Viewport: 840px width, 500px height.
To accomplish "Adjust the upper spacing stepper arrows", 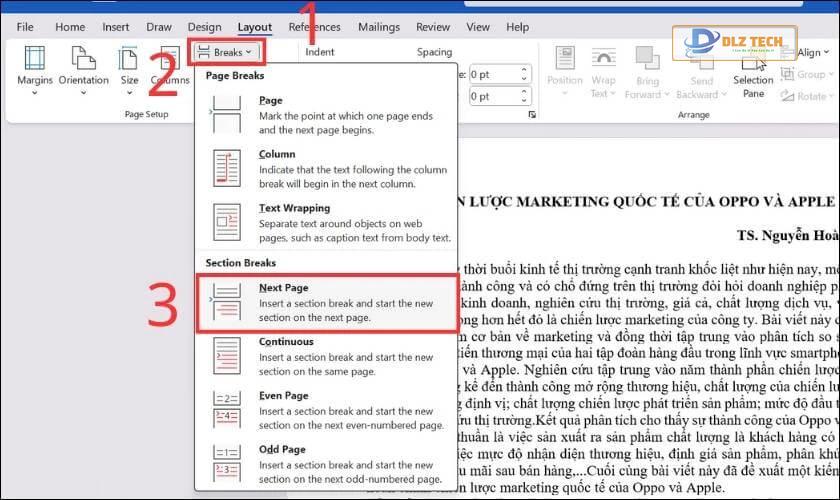I will pos(524,74).
